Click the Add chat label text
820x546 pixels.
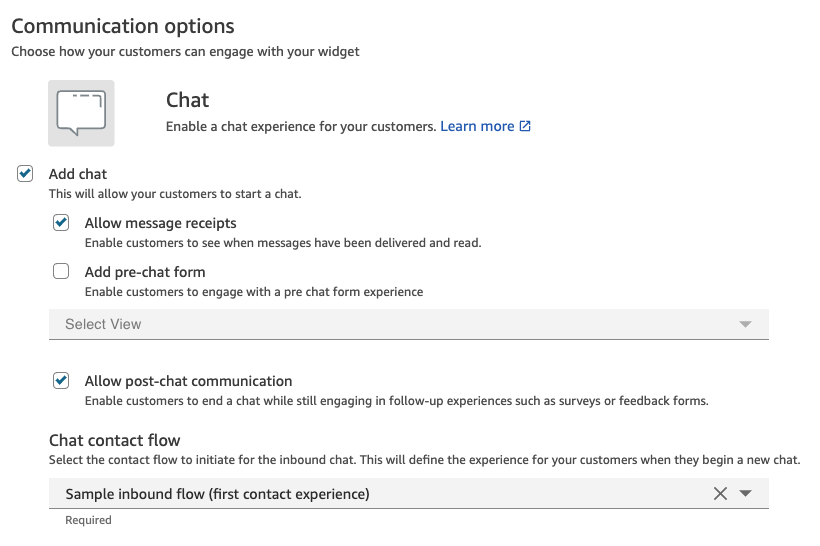pos(78,174)
